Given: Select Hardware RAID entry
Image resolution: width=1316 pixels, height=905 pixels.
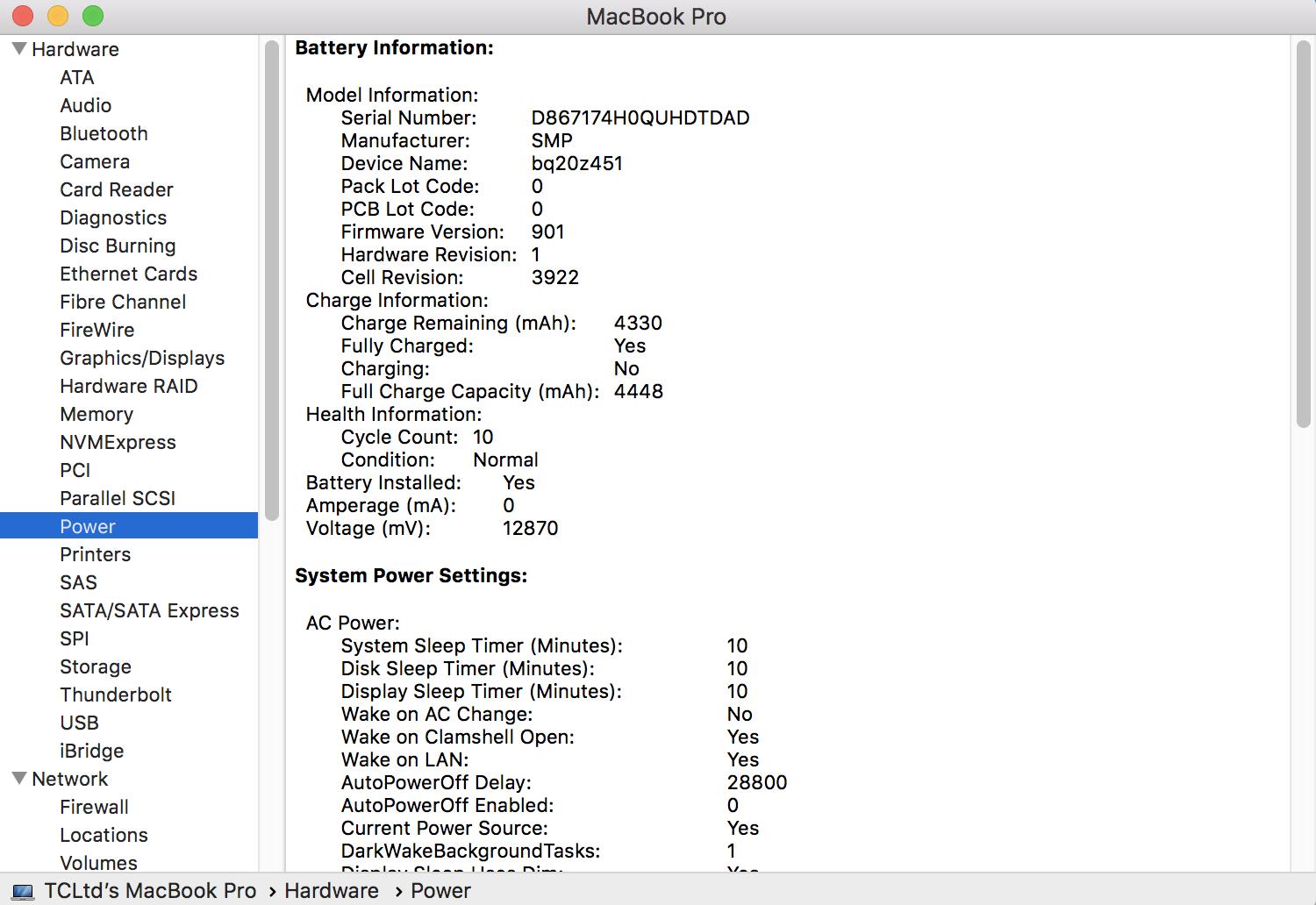Looking at the screenshot, I should tap(129, 386).
